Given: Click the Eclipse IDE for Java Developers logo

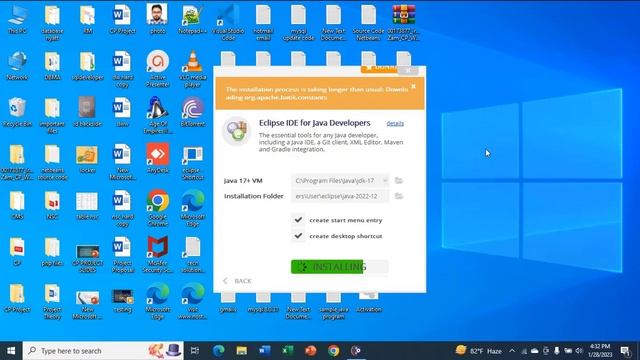Looking at the screenshot, I should [x=237, y=131].
